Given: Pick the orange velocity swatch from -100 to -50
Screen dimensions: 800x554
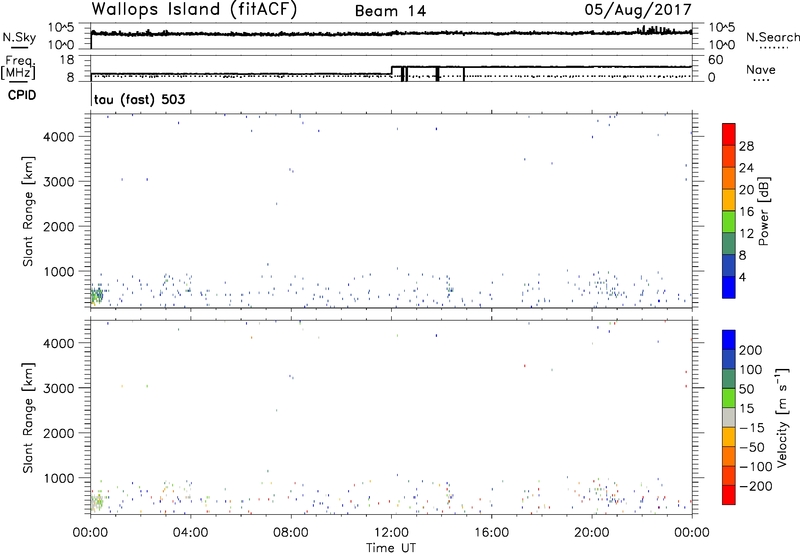Looking at the screenshot, I should pyautogui.click(x=729, y=456).
